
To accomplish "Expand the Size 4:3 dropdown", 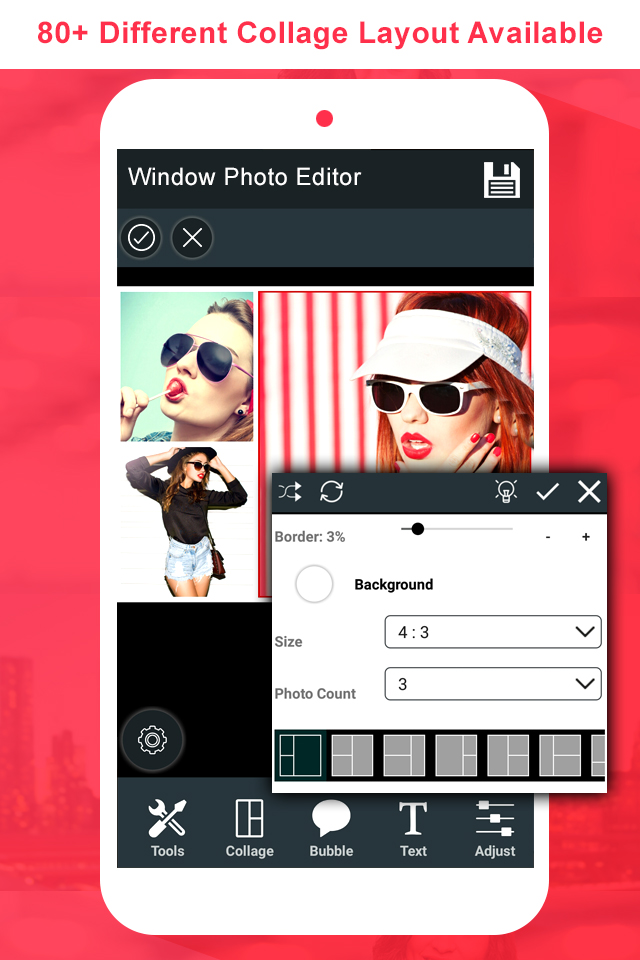I will coord(493,632).
